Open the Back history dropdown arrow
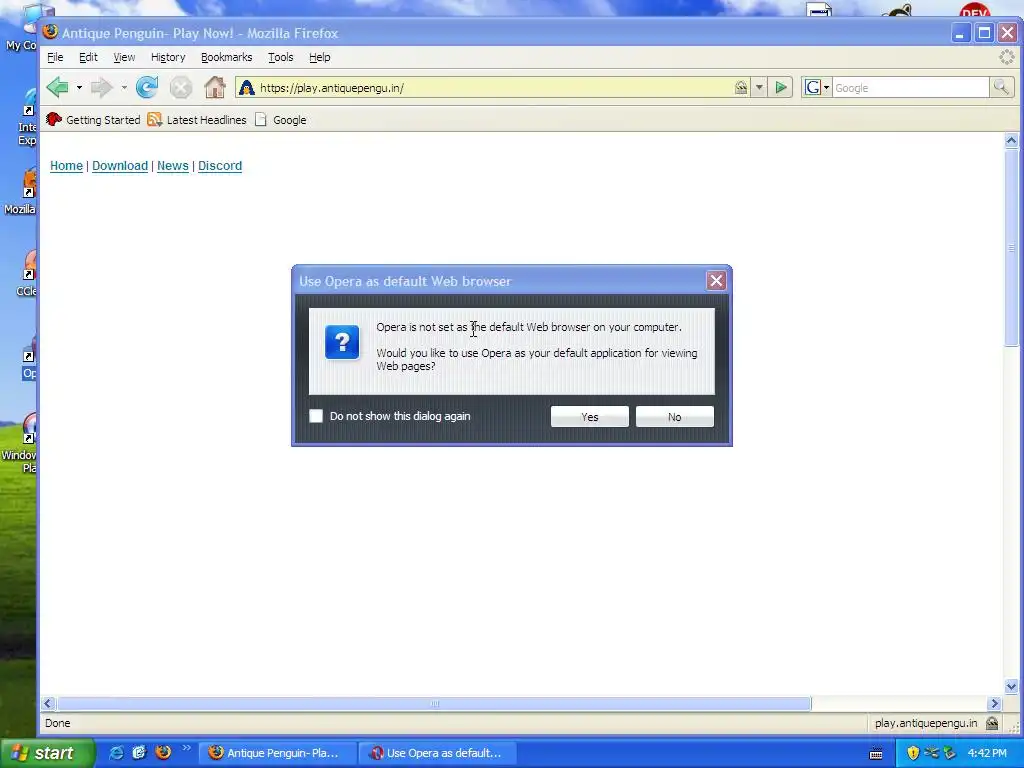This screenshot has height=768, width=1024. [x=79, y=88]
